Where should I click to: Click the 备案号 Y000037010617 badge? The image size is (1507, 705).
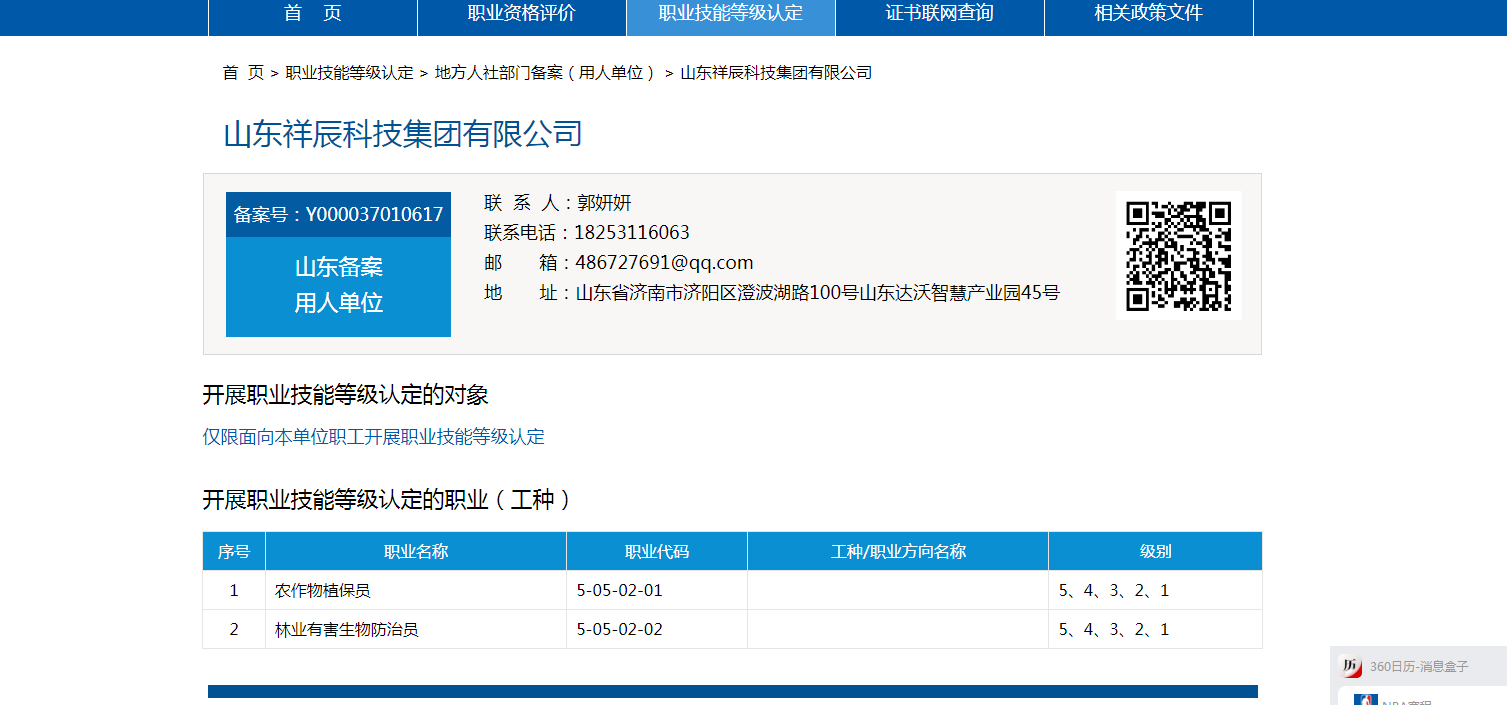click(338, 215)
